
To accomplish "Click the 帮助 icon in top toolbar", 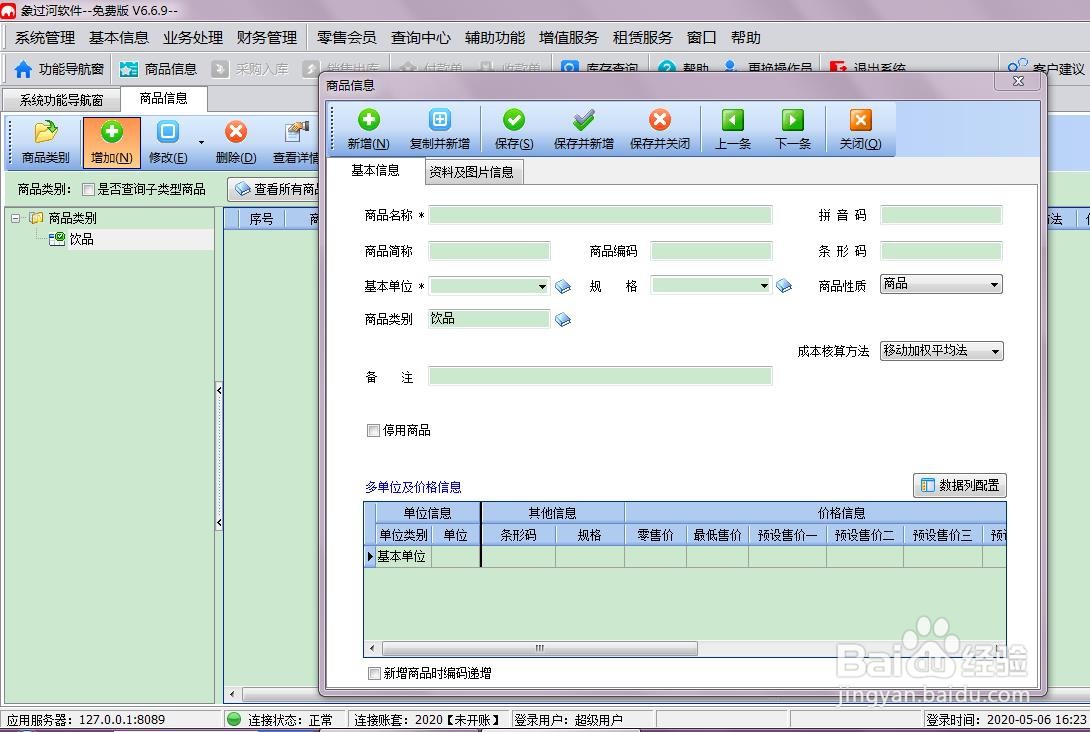I will coord(683,68).
